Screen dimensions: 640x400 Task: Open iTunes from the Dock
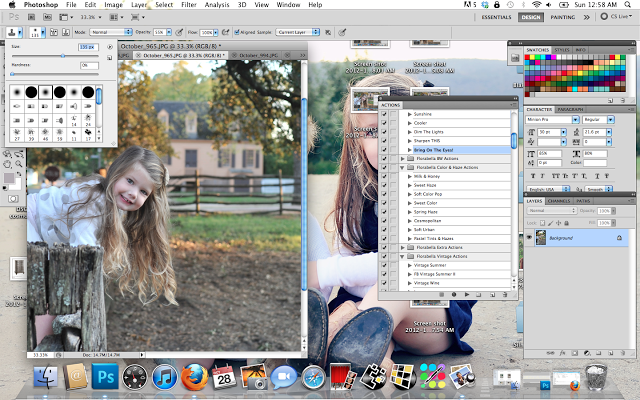point(164,377)
